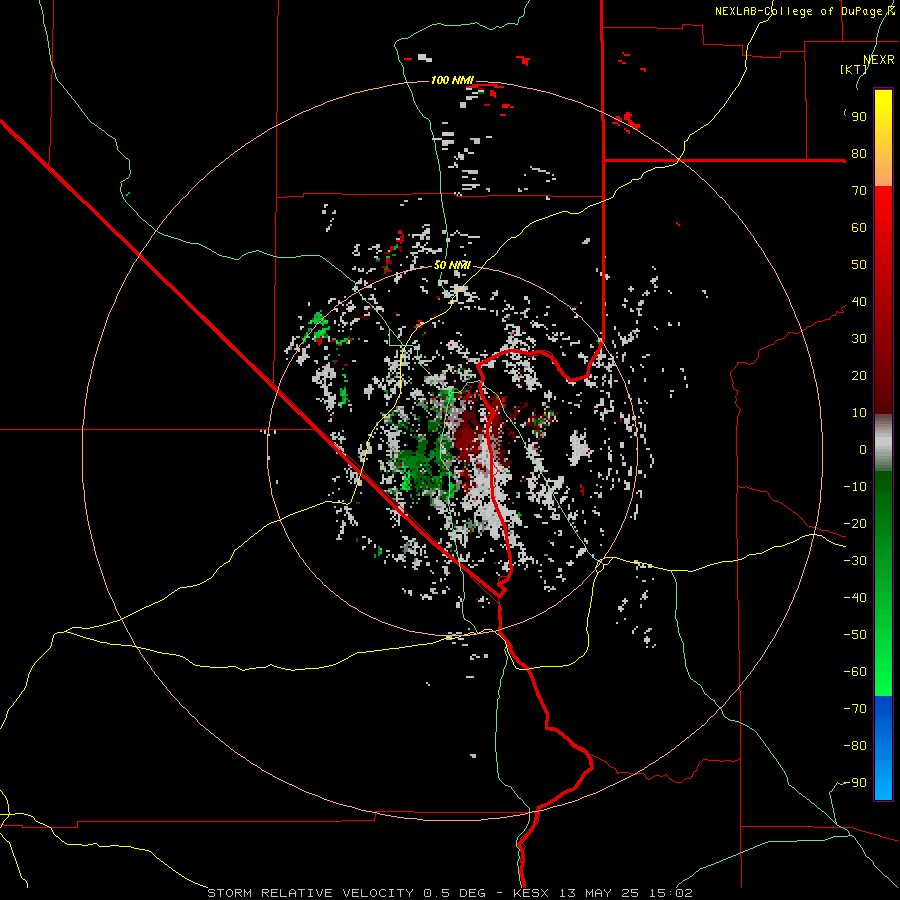Screen dimensions: 900x900
Task: Click the 100 NMI range ring label
Action: 452,80
